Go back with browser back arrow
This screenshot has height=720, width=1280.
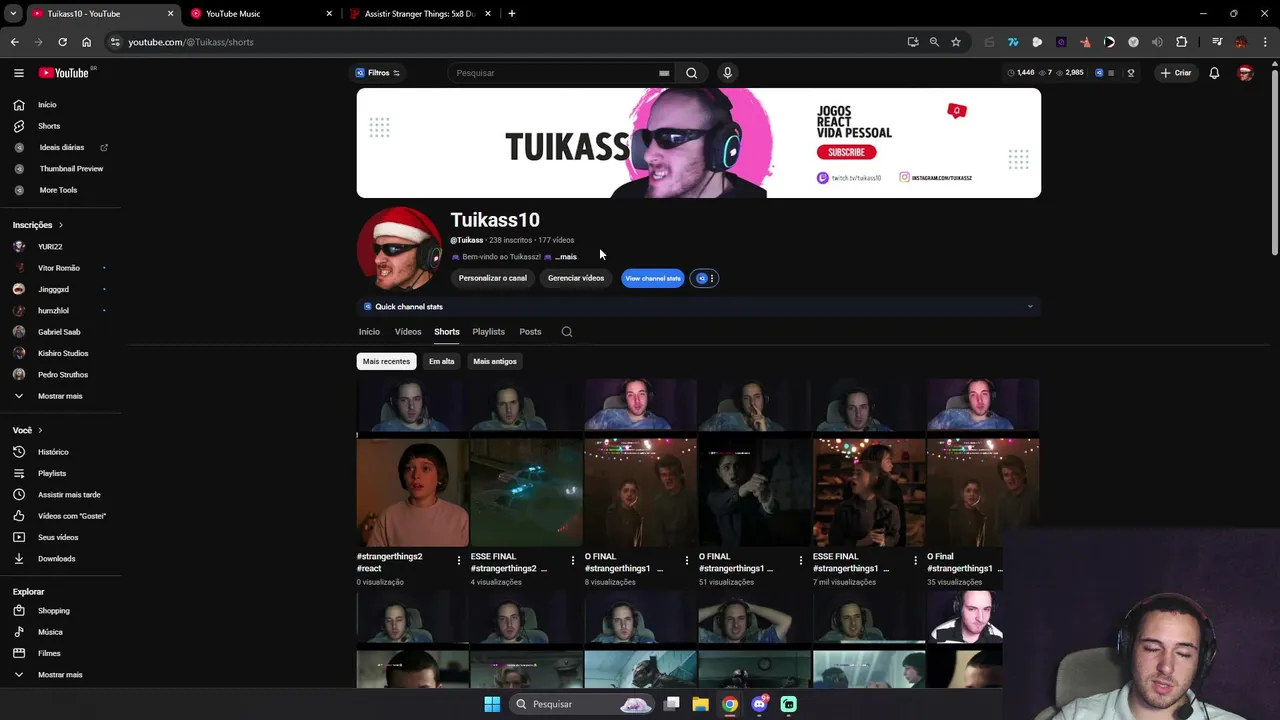[x=14, y=42]
